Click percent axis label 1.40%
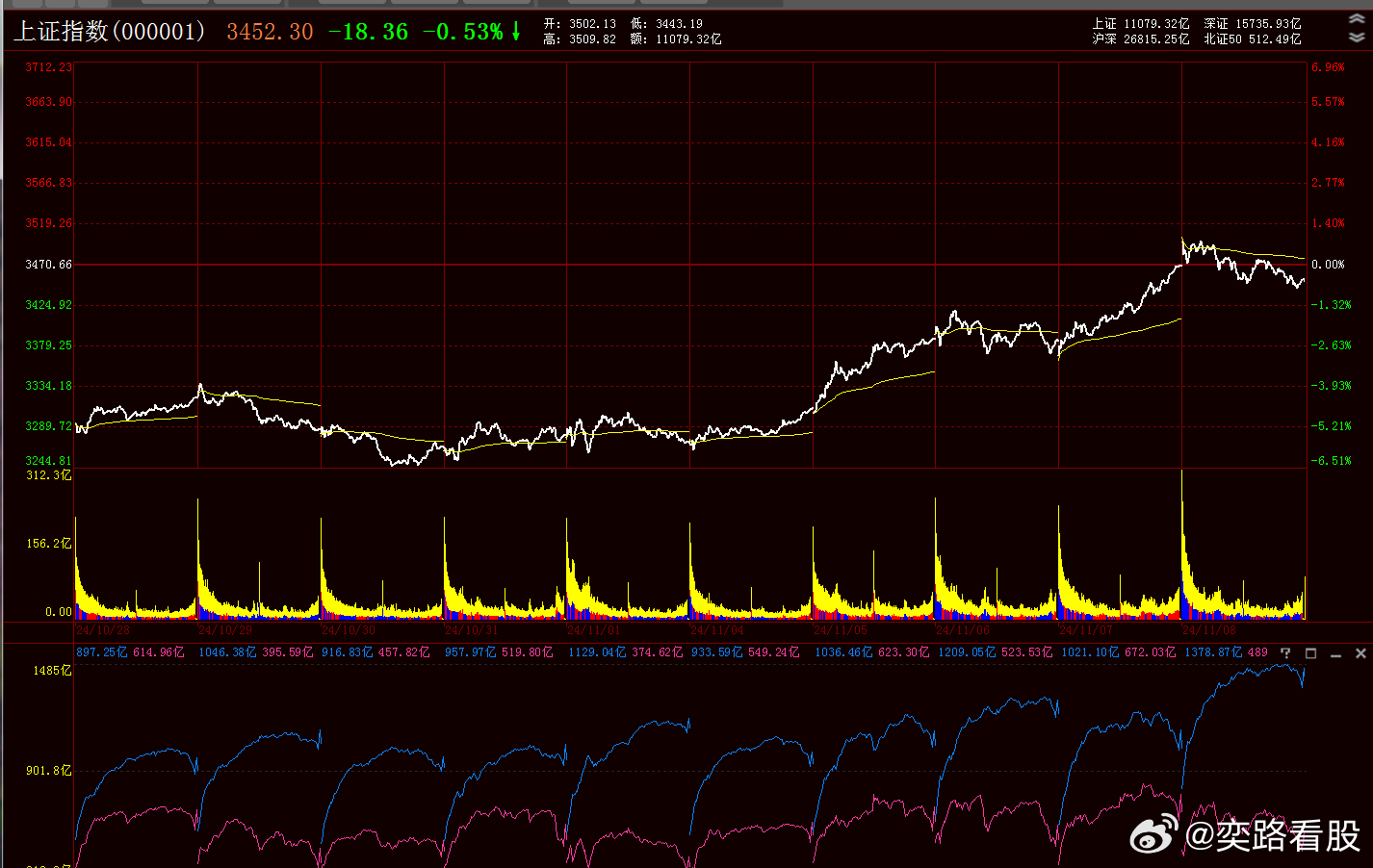 point(1328,223)
